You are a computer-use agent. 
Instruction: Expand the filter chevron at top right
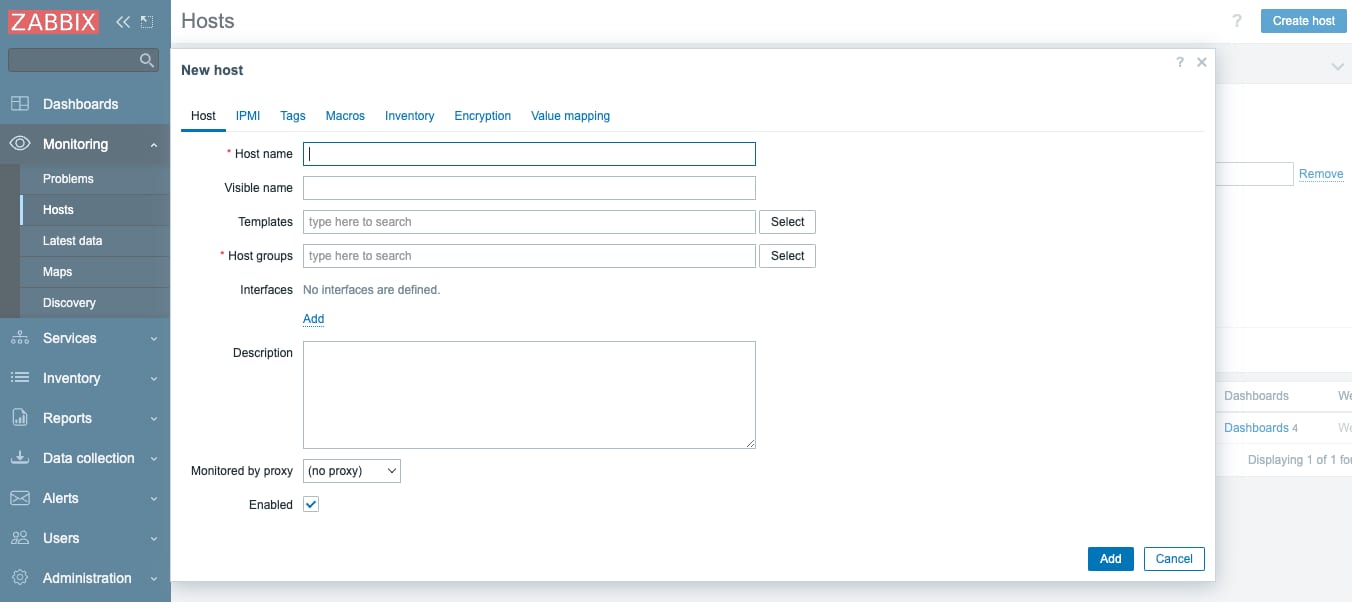click(x=1337, y=66)
